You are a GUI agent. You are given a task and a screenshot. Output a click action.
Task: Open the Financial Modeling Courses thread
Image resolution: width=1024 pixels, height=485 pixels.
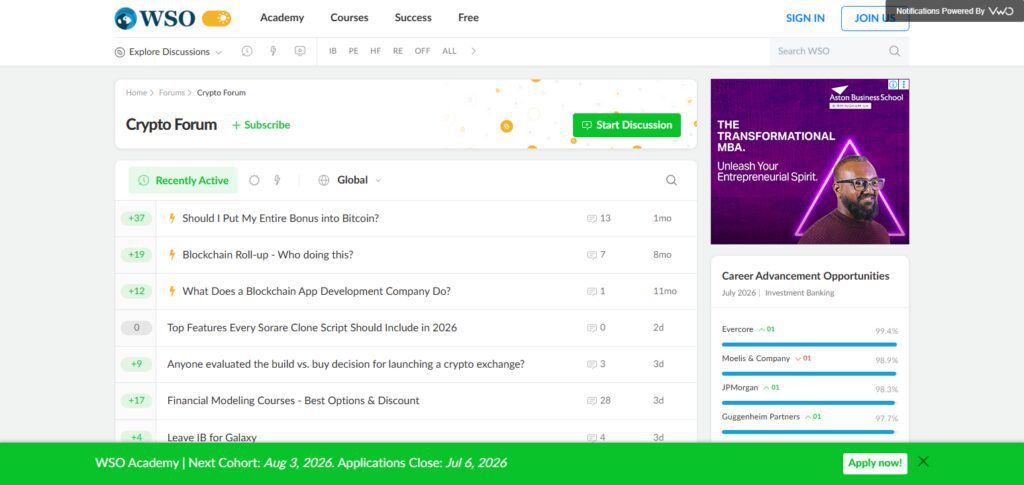pos(293,400)
